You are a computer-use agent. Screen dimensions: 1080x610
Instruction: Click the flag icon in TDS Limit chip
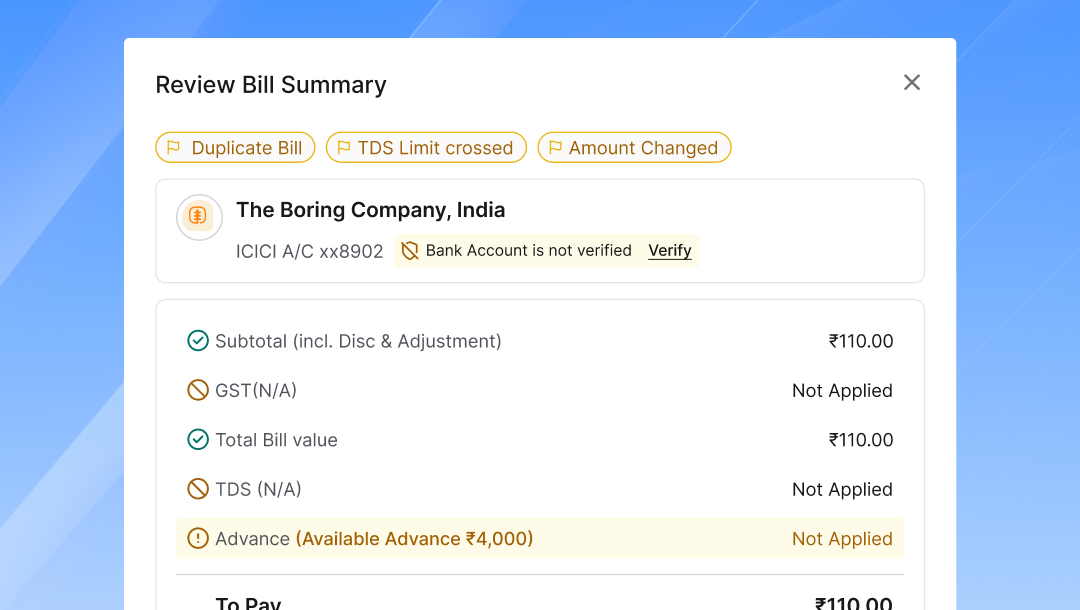click(344, 147)
